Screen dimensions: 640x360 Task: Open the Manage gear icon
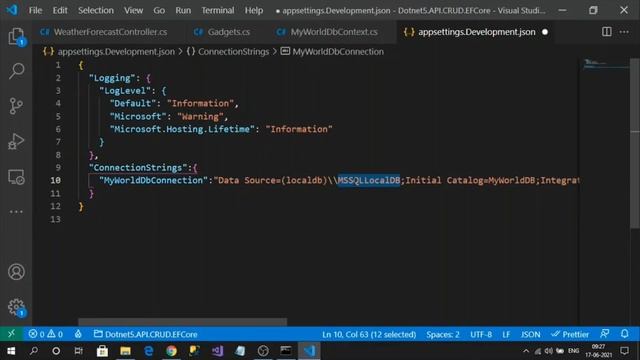[x=16, y=307]
